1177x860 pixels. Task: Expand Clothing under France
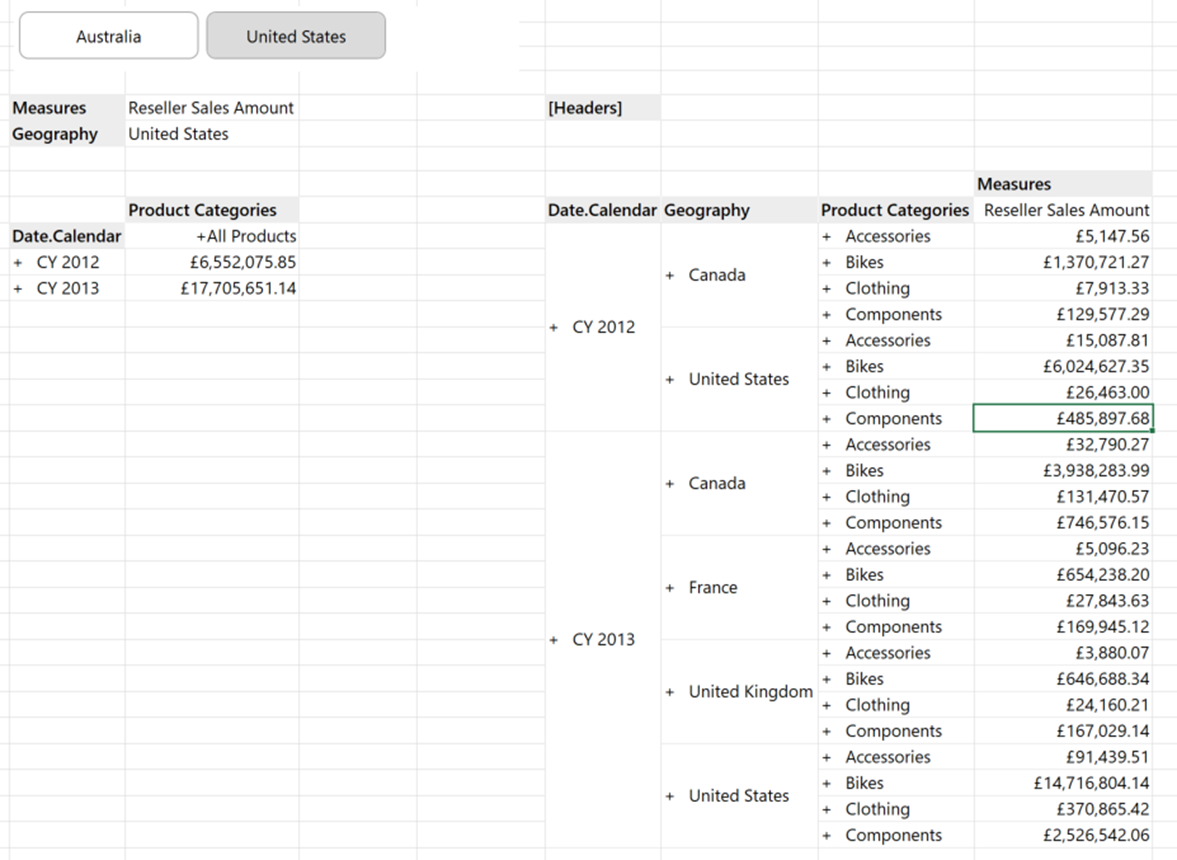(x=826, y=601)
